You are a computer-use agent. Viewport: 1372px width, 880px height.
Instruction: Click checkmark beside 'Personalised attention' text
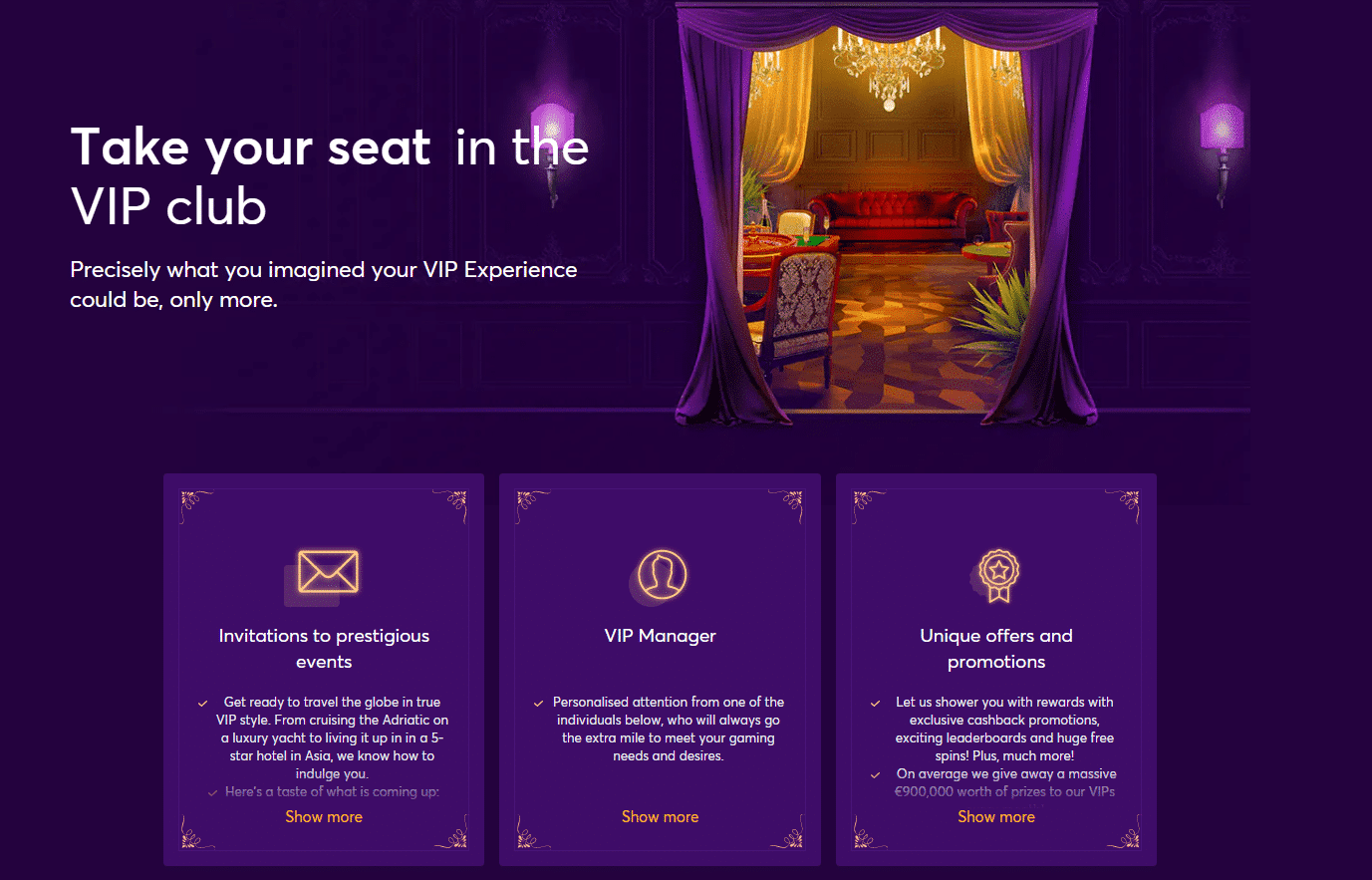click(539, 704)
